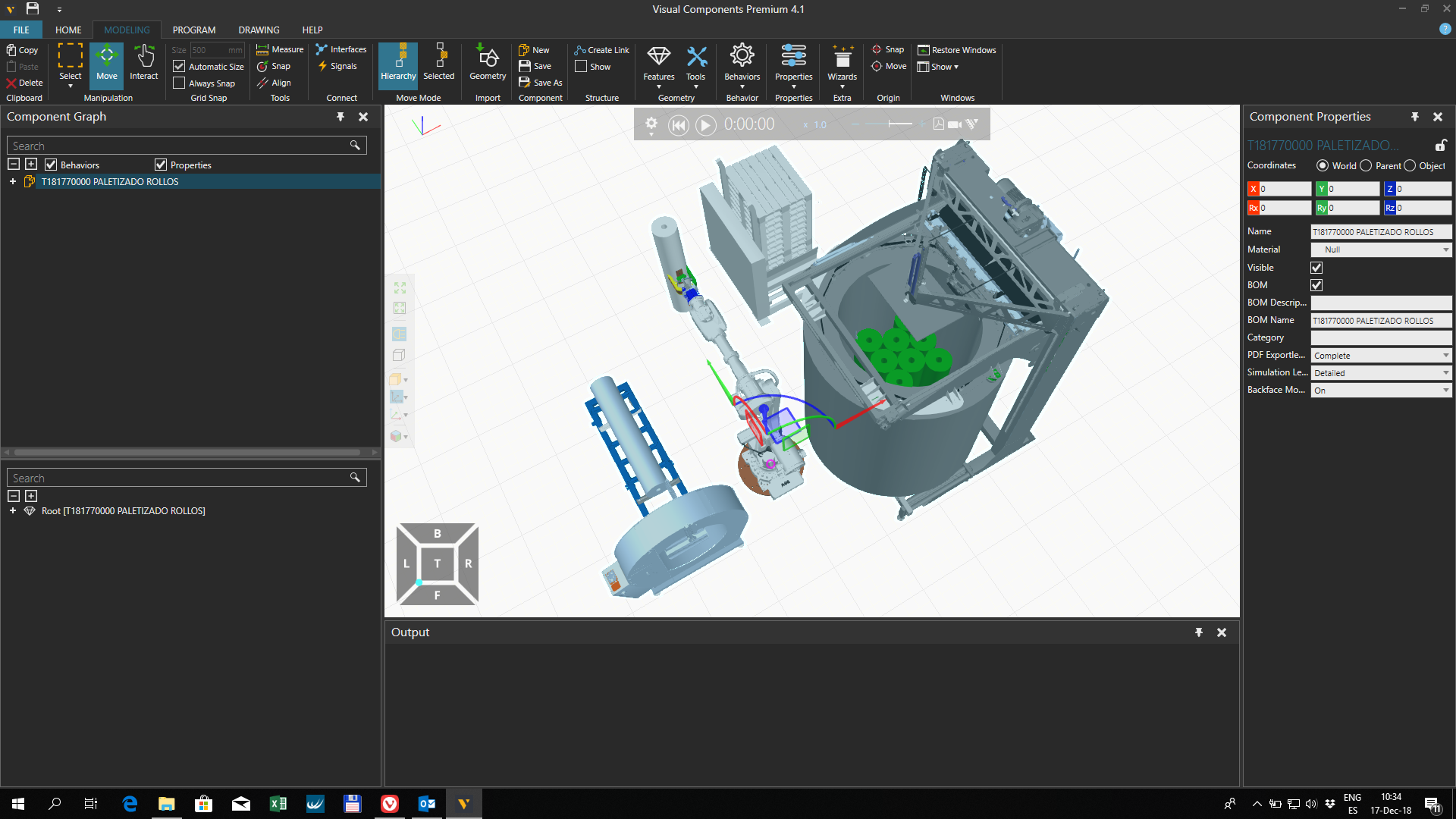
Task: Set move mode to Selected
Action: click(x=439, y=63)
